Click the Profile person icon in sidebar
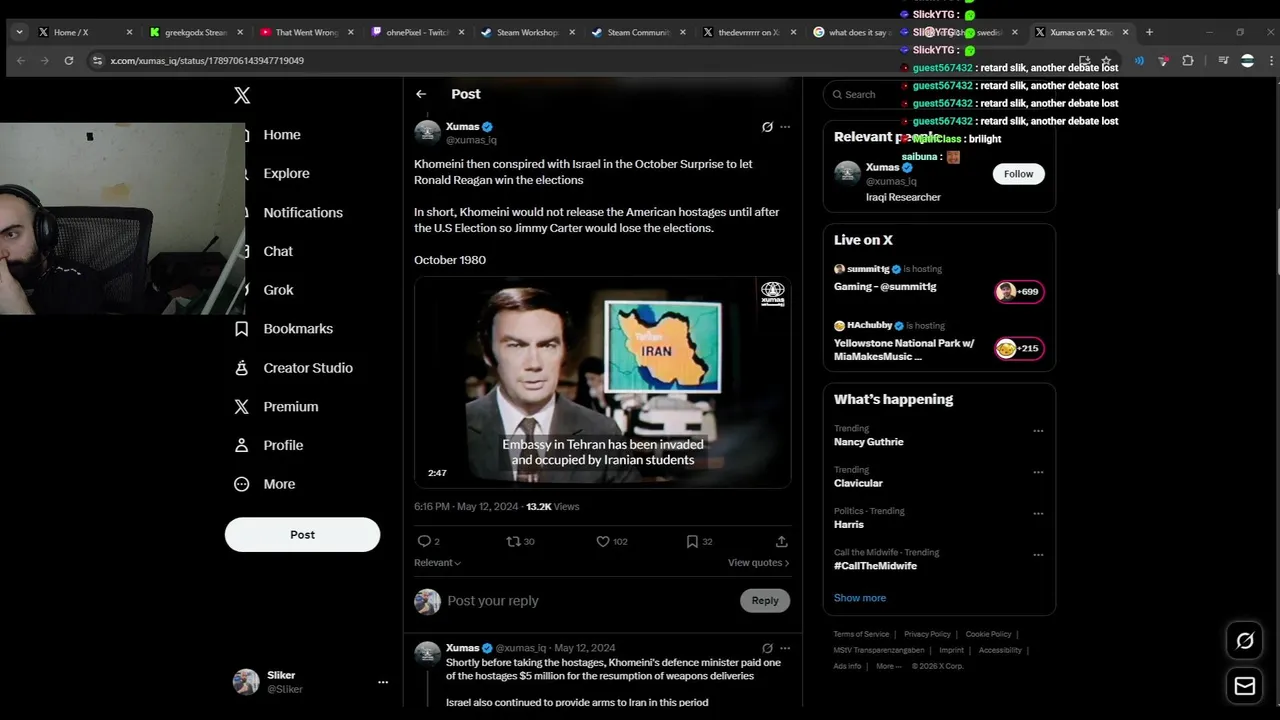This screenshot has height=720, width=1280. coord(241,445)
